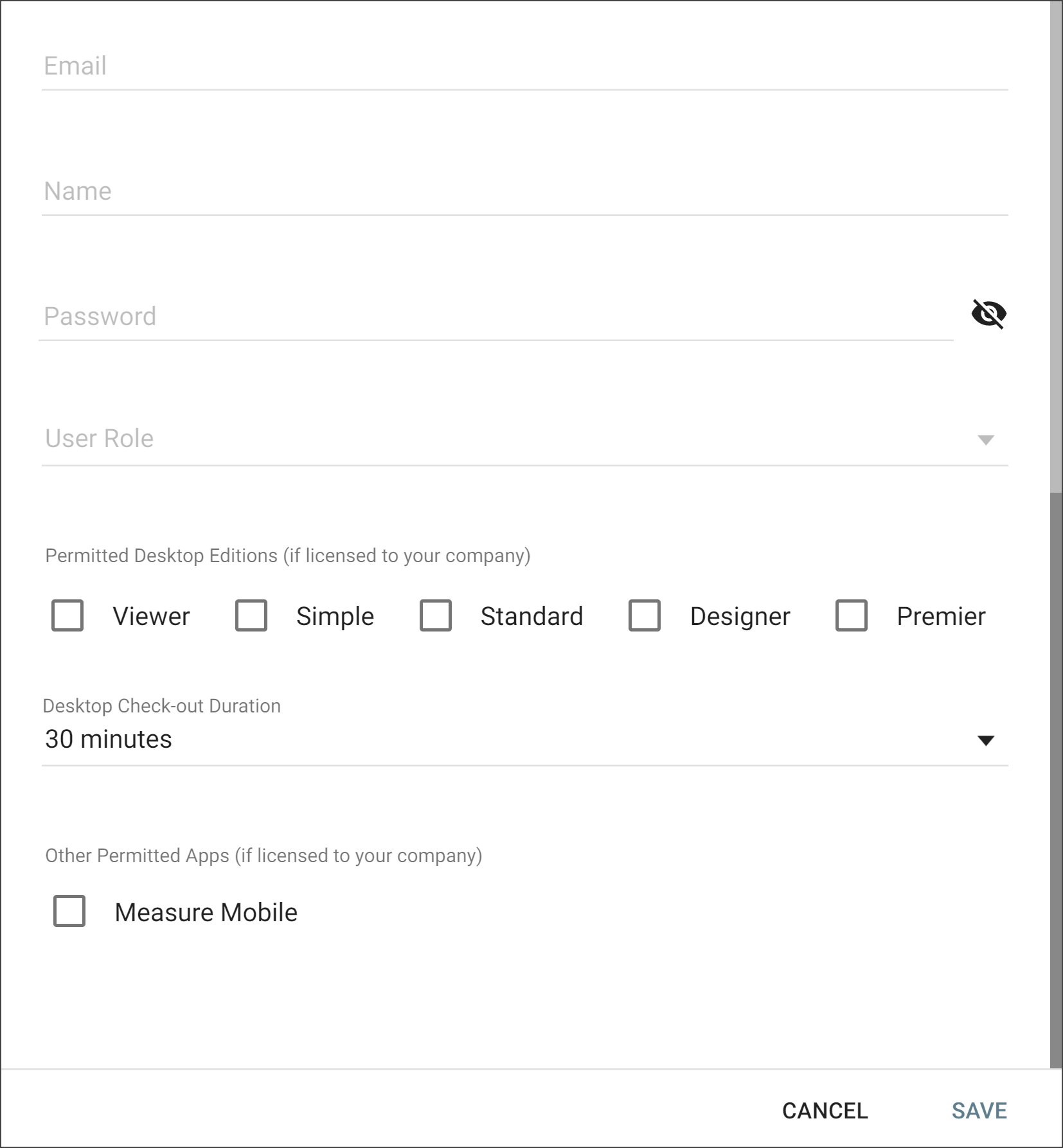Enable the Viewer edition checkbox
Screen dimensions: 1063x1148
[67, 615]
